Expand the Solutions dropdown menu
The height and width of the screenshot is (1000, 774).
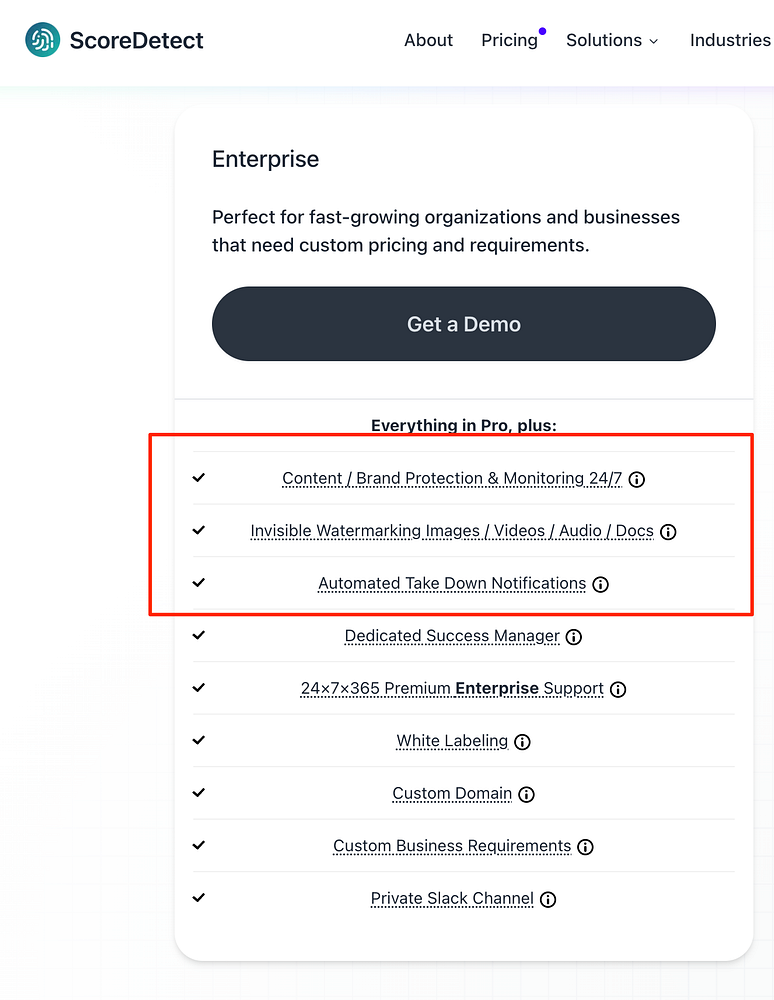(x=612, y=40)
